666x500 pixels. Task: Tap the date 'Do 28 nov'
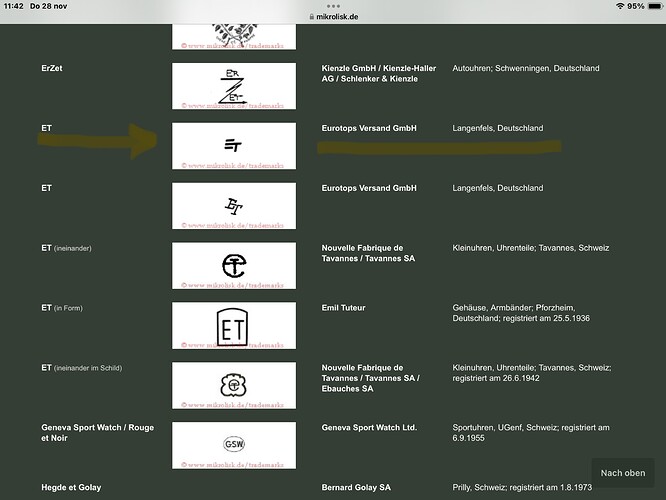pyautogui.click(x=48, y=6)
